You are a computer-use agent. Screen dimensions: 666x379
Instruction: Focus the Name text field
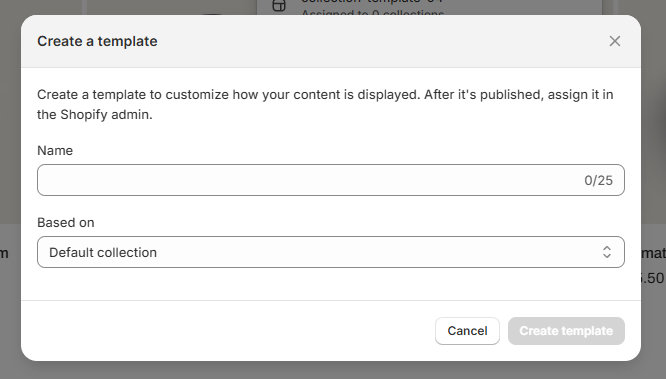(x=331, y=180)
